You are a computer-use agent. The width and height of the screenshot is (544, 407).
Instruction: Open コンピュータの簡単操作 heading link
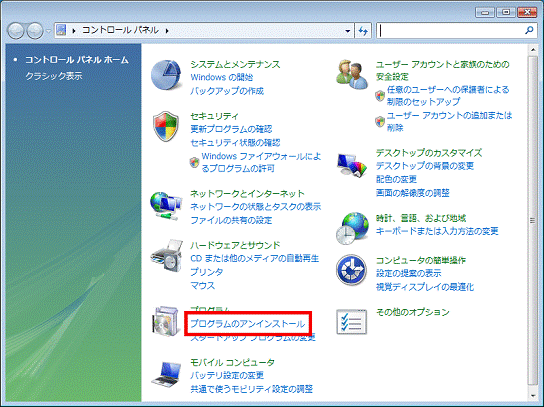tap(421, 260)
